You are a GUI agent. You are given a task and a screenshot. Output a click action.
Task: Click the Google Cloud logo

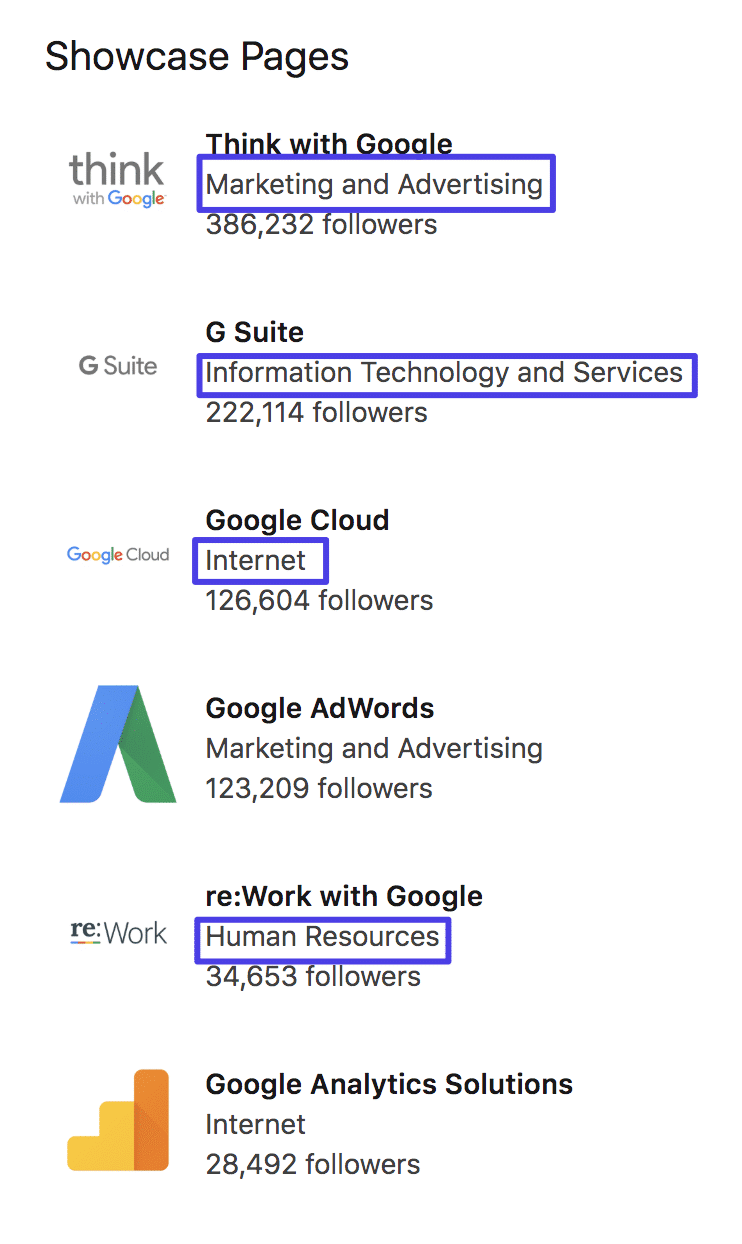tap(117, 554)
